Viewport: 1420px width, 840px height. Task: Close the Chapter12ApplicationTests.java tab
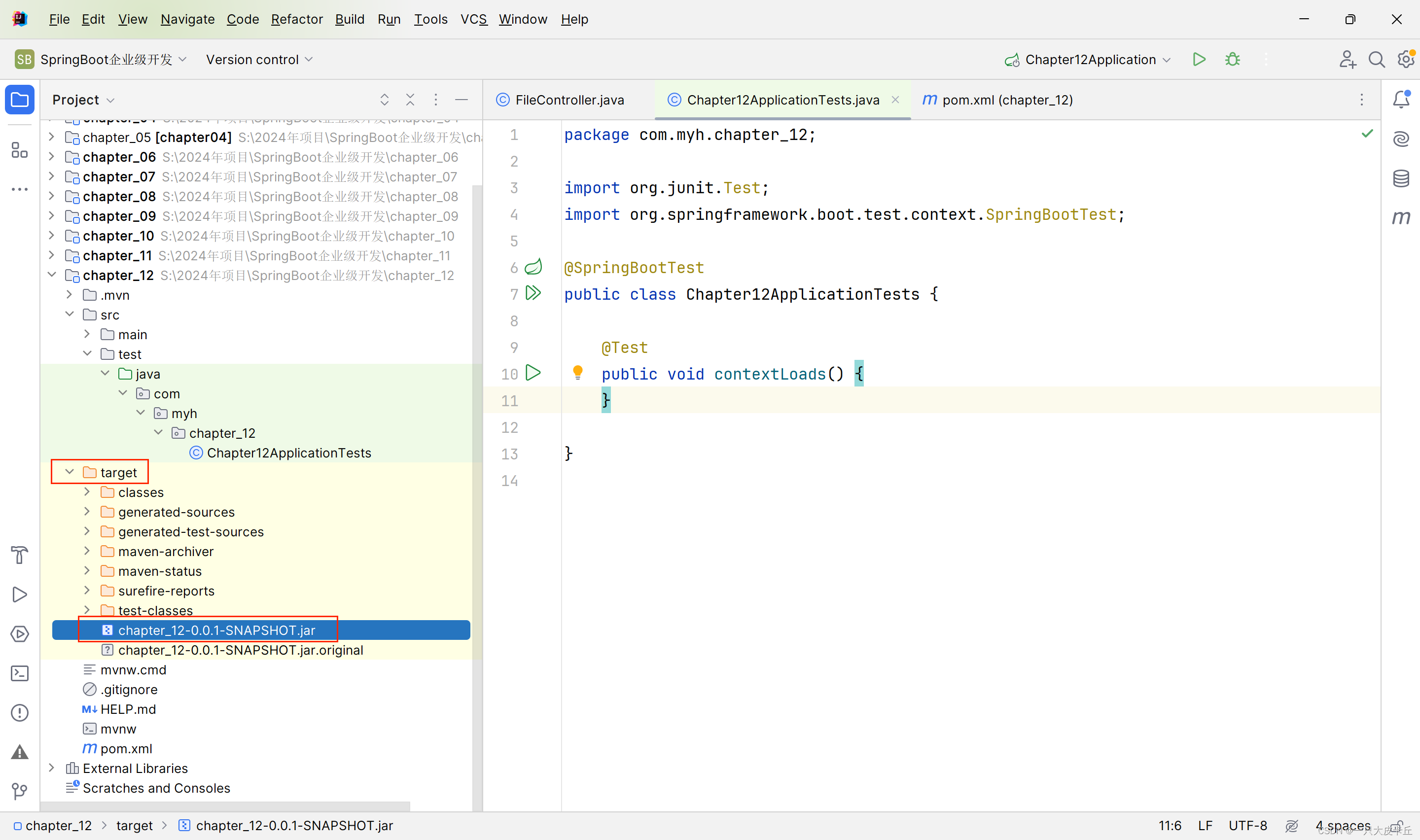[x=895, y=100]
